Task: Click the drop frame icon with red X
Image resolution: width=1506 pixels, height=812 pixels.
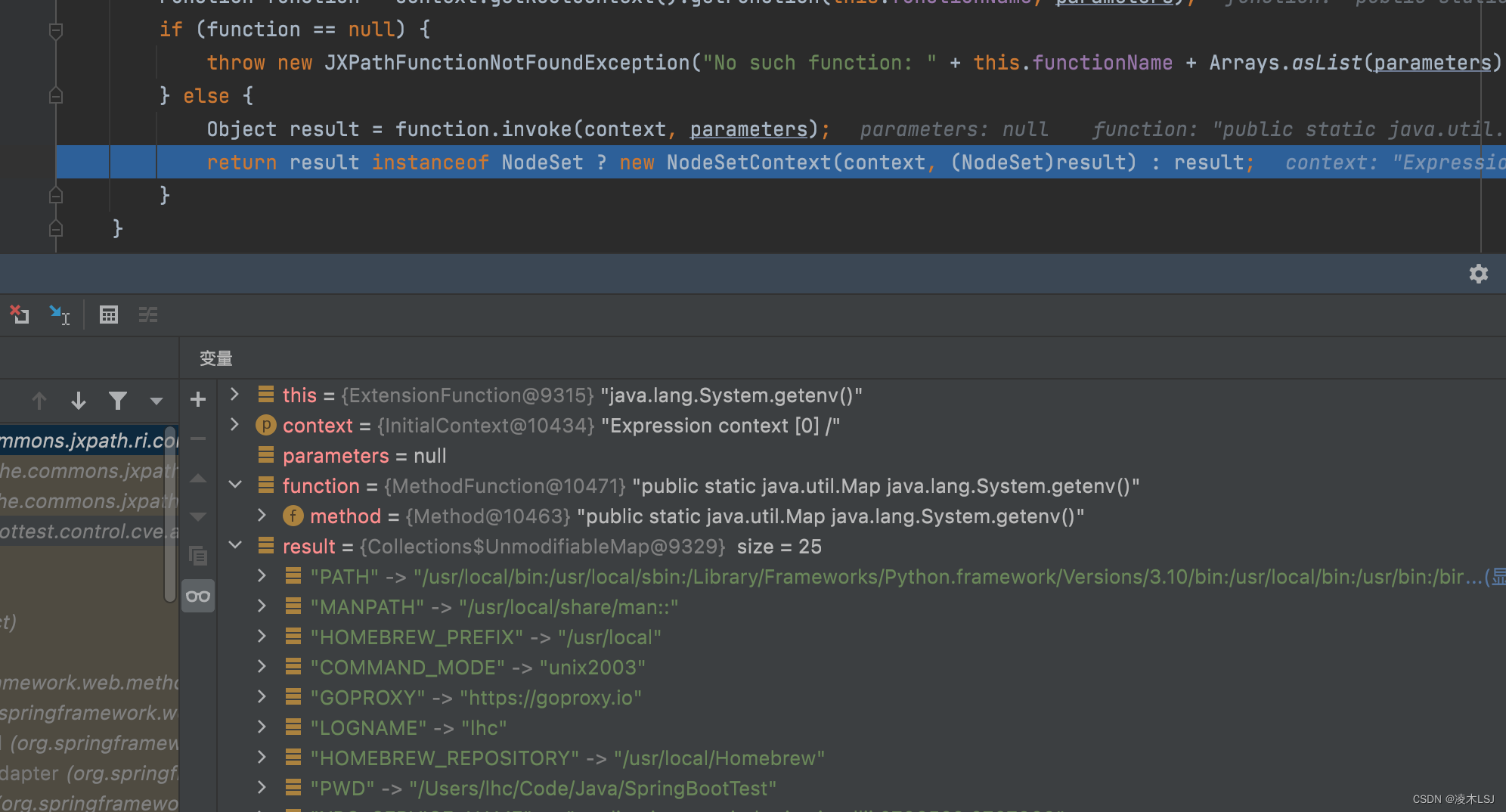Action: coord(19,315)
